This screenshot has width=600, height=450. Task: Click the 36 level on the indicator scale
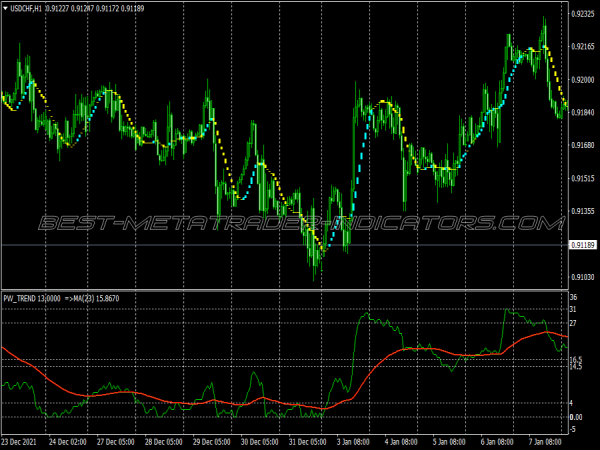click(x=574, y=297)
